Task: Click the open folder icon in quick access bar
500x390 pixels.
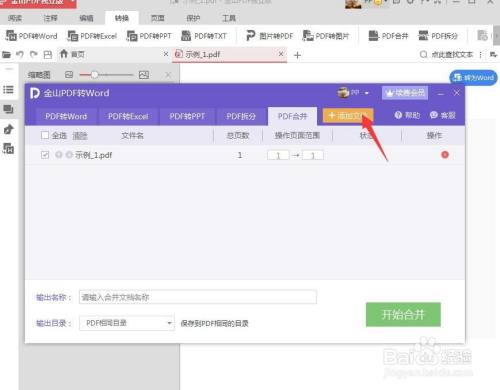Action: click(x=7, y=54)
